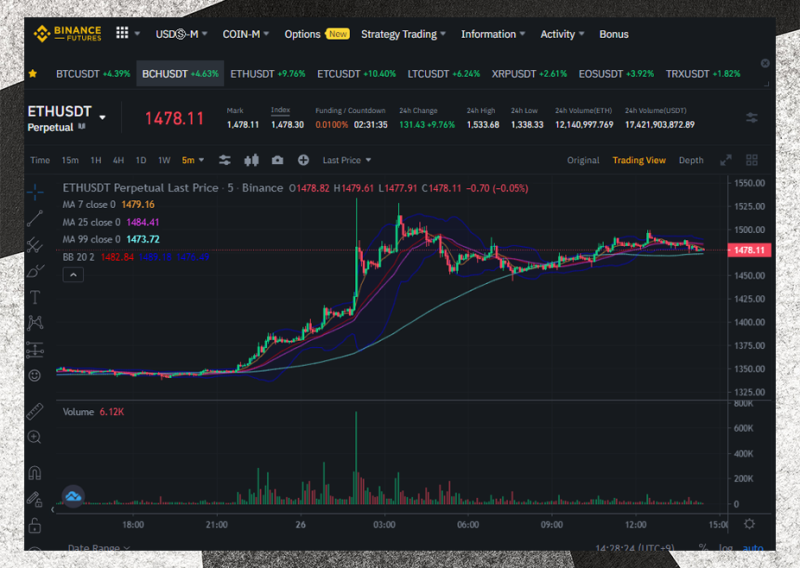Viewport: 800px width, 568px height.
Task: Expand the Information menu
Action: pyautogui.click(x=493, y=34)
